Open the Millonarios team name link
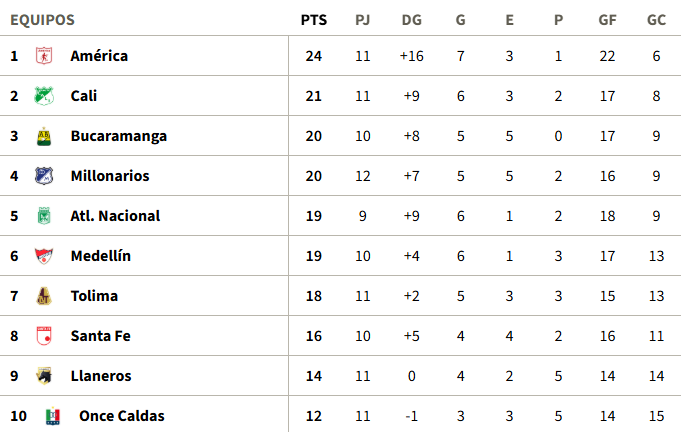The image size is (683, 432). click(110, 176)
